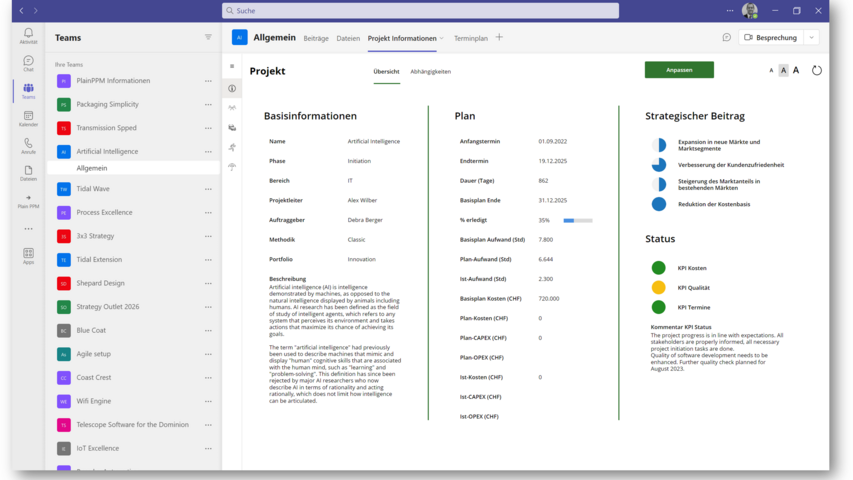The height and width of the screenshot is (480, 853).
Task: Open the channel conversation chat icon
Action: pyautogui.click(x=726, y=38)
